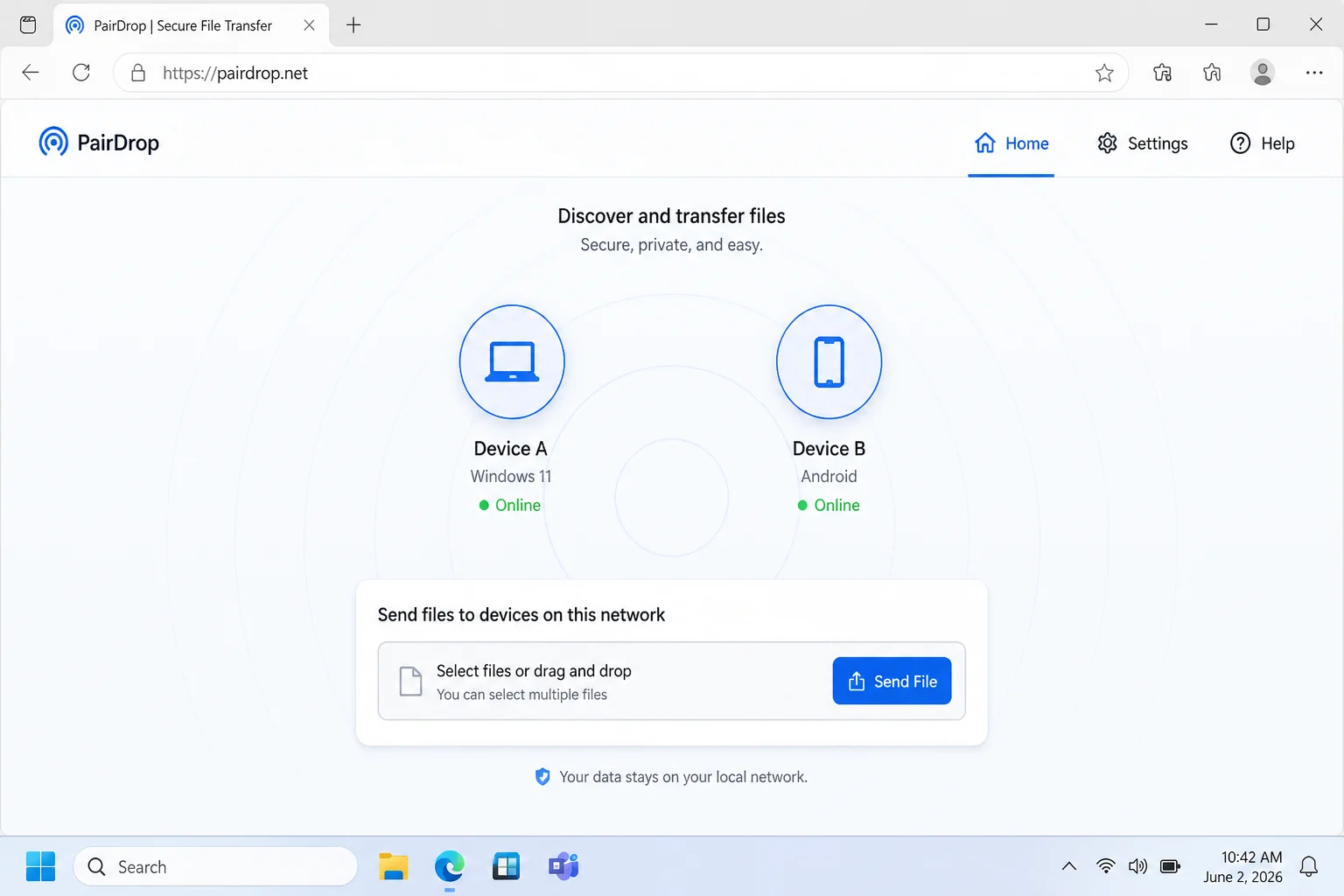Click the "Device B" label

829,449
